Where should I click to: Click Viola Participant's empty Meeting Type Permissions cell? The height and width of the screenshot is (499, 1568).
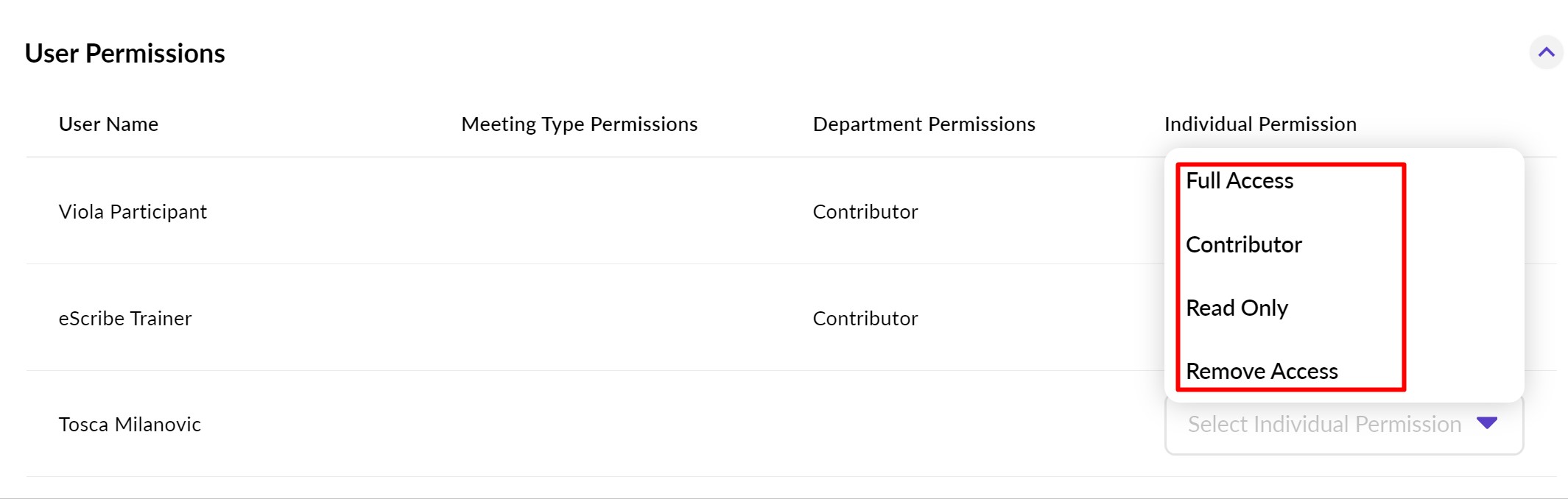click(x=579, y=212)
